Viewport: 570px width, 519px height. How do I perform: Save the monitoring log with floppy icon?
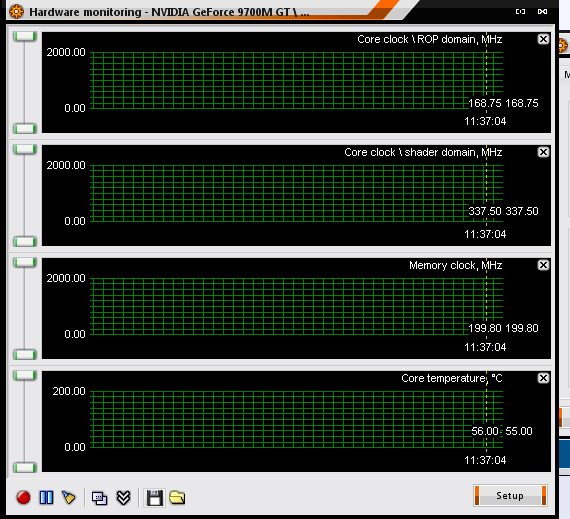point(154,498)
